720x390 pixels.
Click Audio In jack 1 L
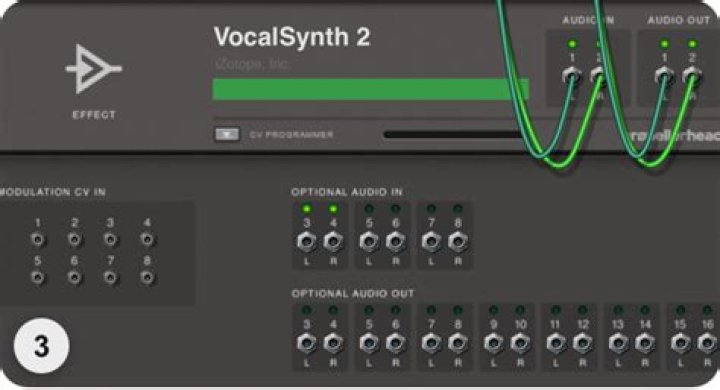[x=572, y=75]
